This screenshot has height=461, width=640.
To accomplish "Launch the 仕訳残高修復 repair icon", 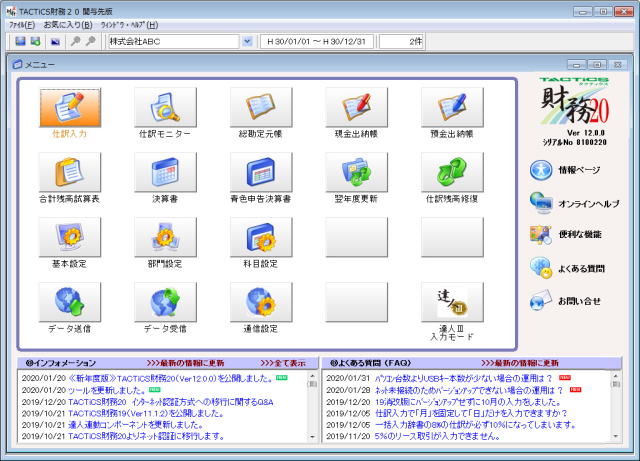I will click(x=452, y=172).
